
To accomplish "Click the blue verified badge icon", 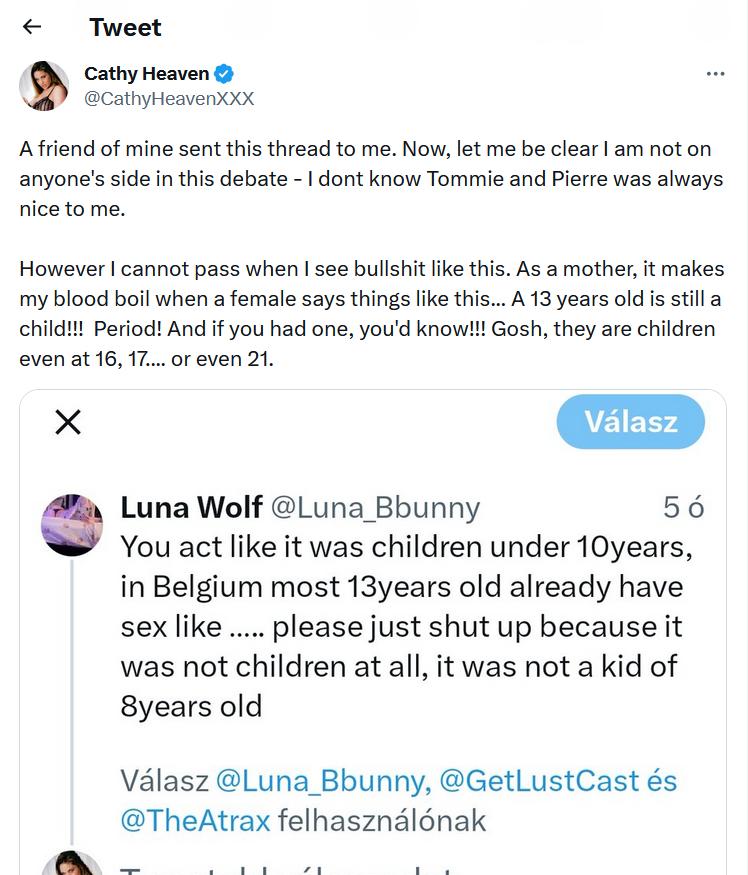I will coord(225,73).
